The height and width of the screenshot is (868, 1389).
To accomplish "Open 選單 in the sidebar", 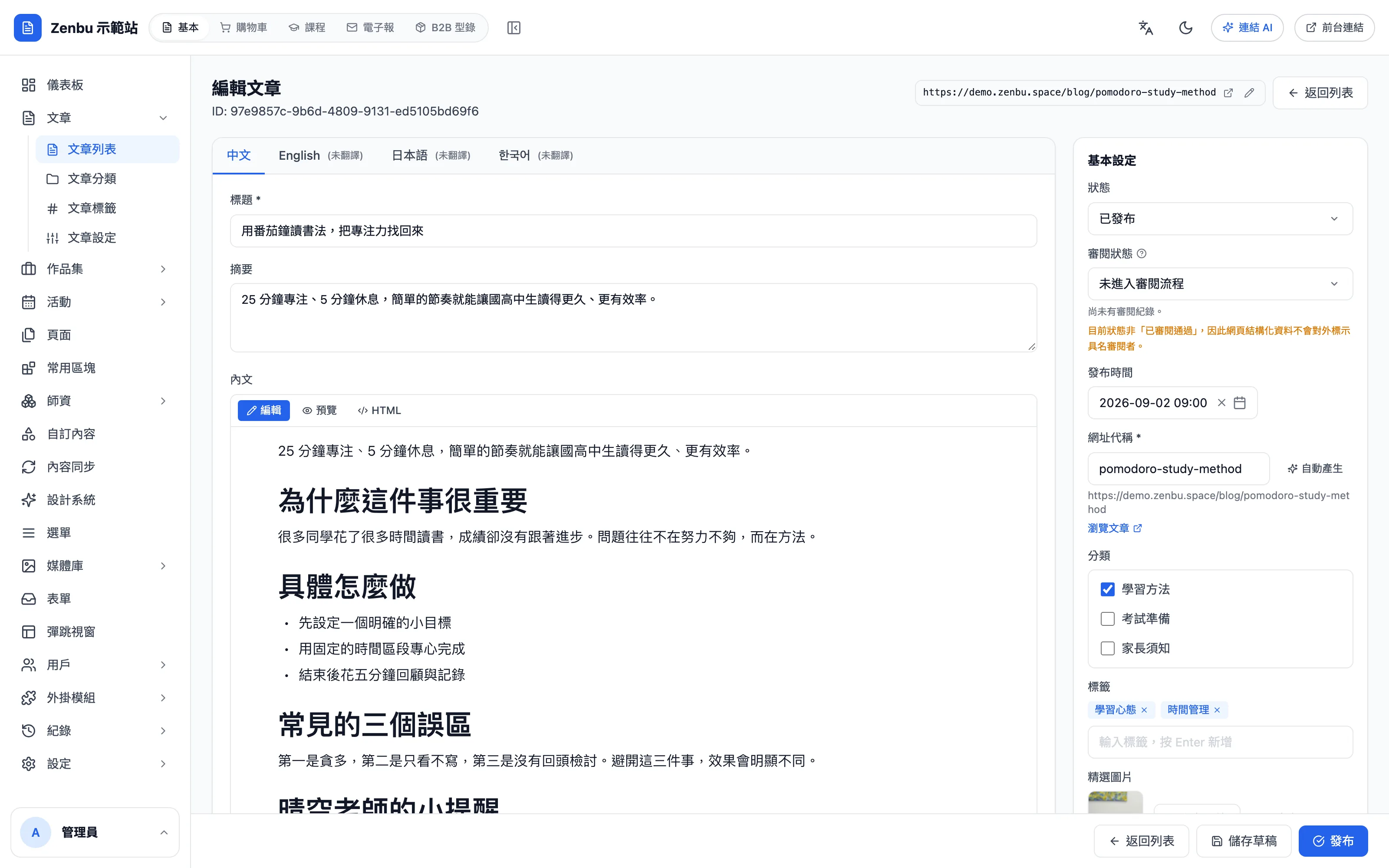I will [x=95, y=533].
